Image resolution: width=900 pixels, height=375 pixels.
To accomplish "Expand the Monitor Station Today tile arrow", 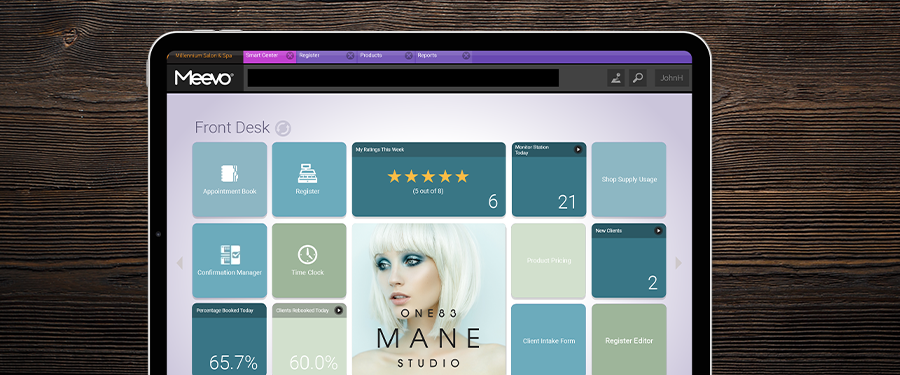I will coord(578,149).
